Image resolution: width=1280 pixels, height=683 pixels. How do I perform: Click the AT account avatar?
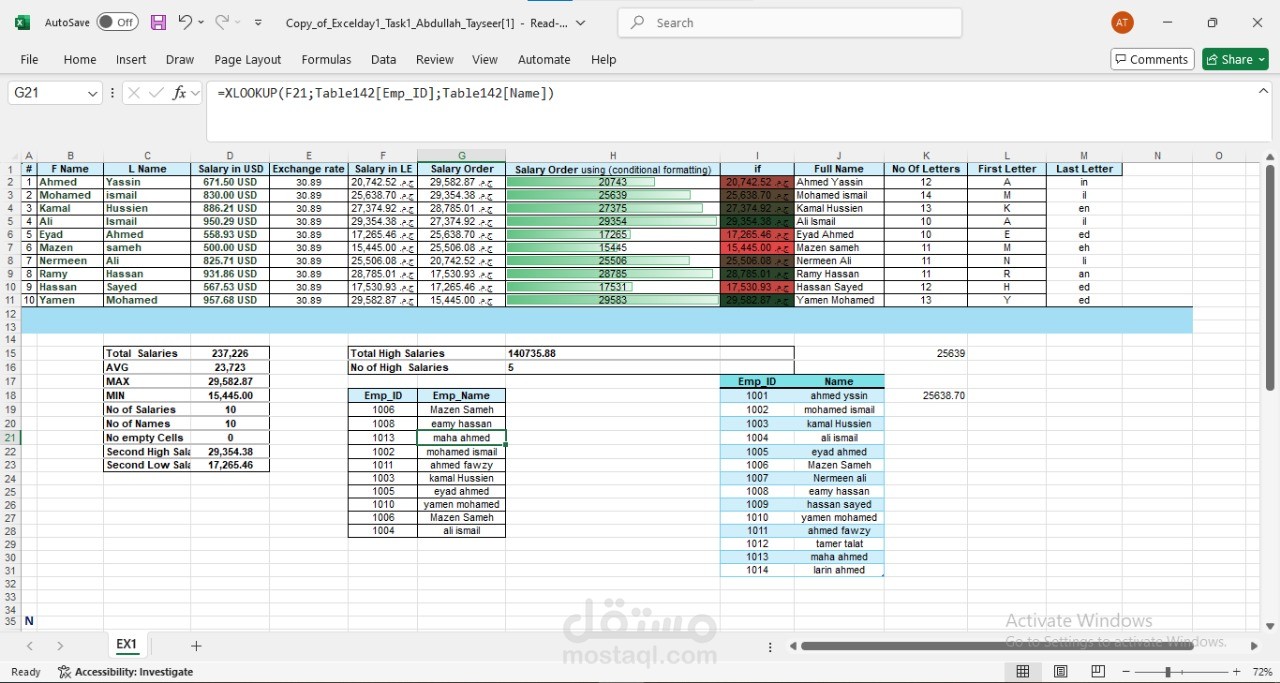[x=1122, y=22]
